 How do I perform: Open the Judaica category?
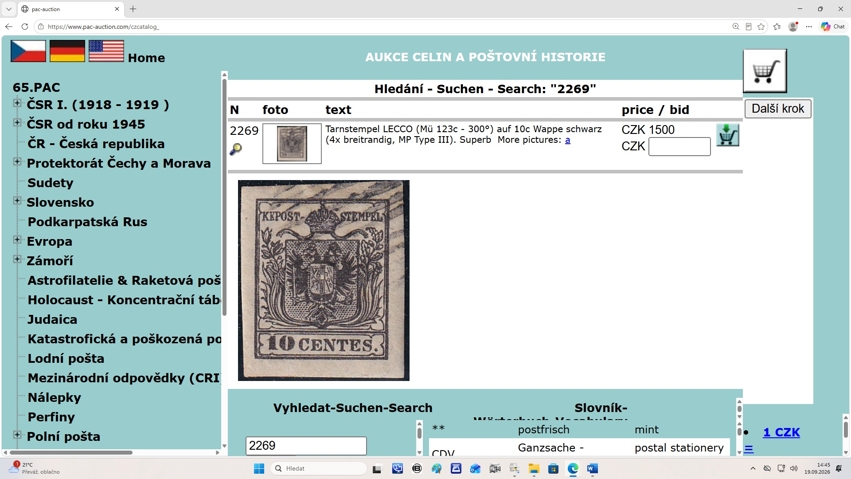[52, 319]
